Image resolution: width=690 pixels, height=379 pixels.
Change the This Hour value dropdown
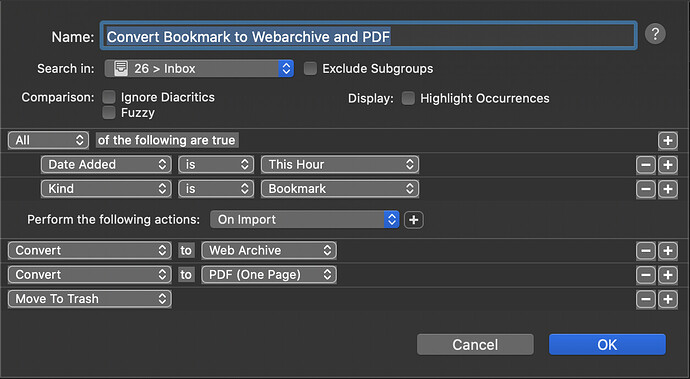[340, 165]
